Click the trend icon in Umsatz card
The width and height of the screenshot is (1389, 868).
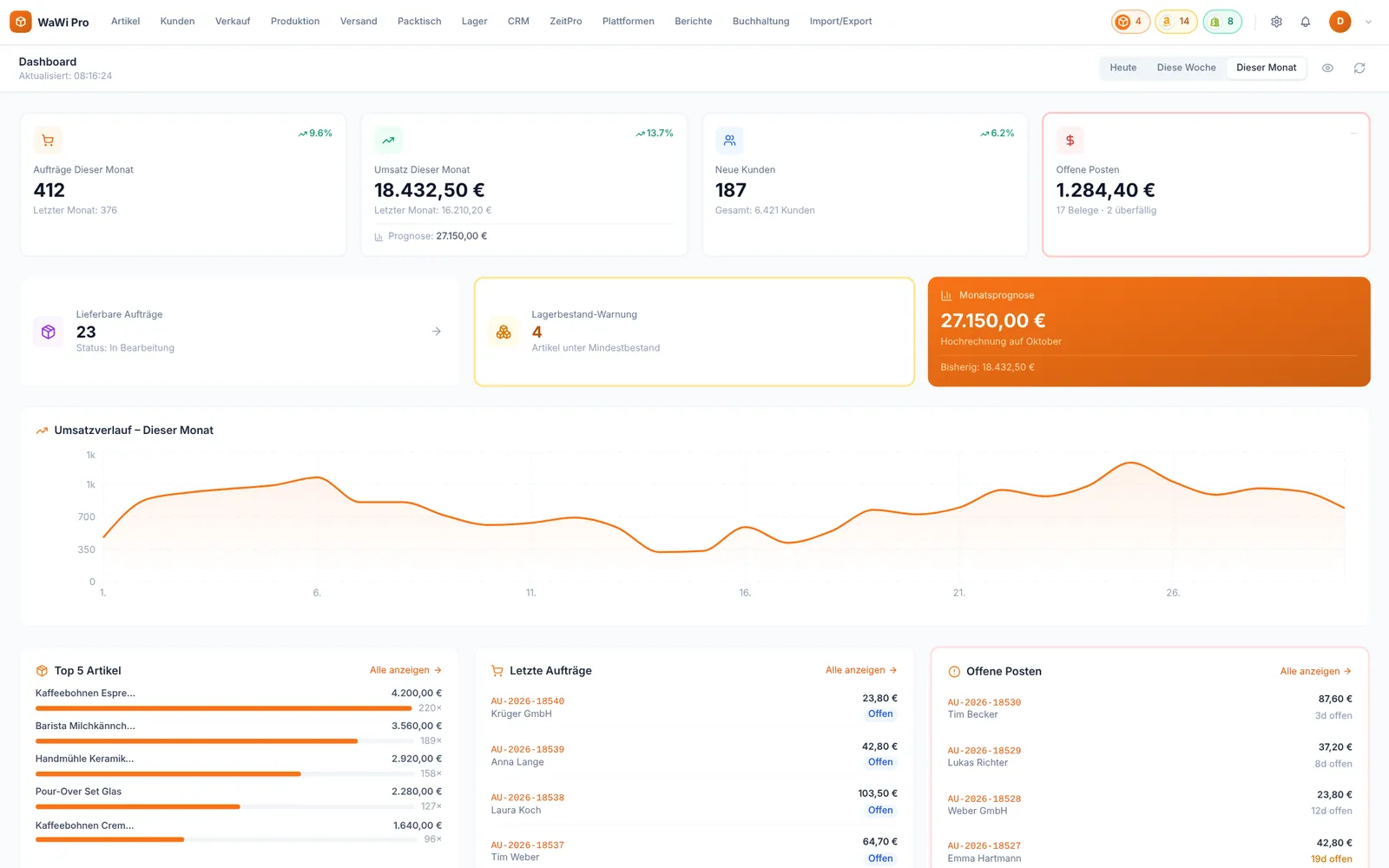[x=388, y=141]
